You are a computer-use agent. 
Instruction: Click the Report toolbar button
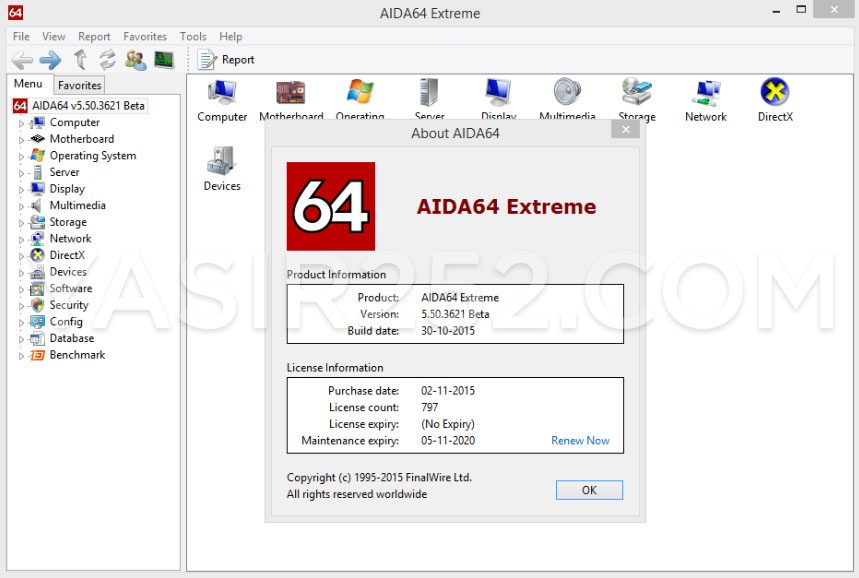point(226,60)
